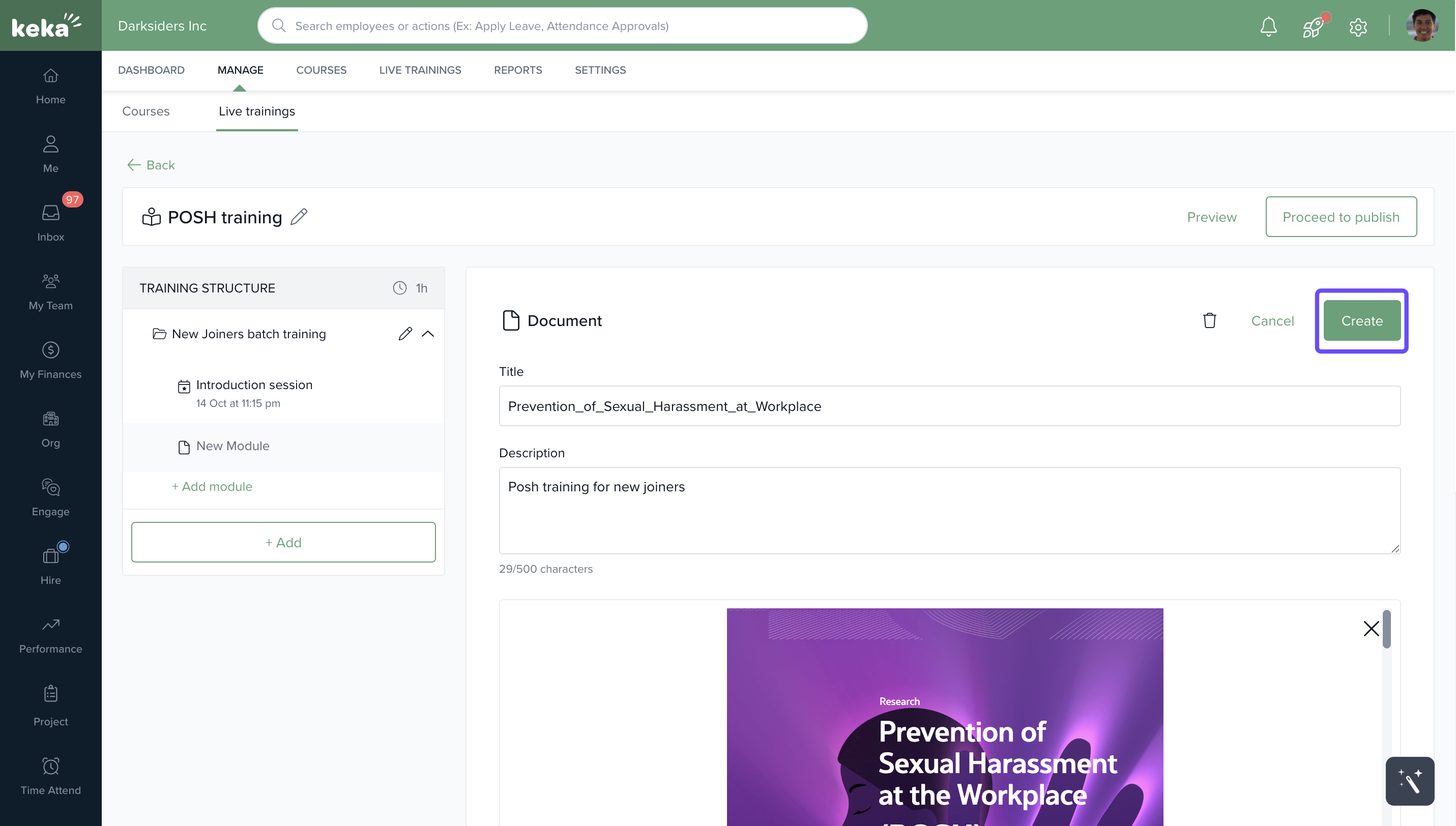This screenshot has height=826, width=1456.
Task: Open the settings gear in top bar
Action: click(x=1358, y=26)
